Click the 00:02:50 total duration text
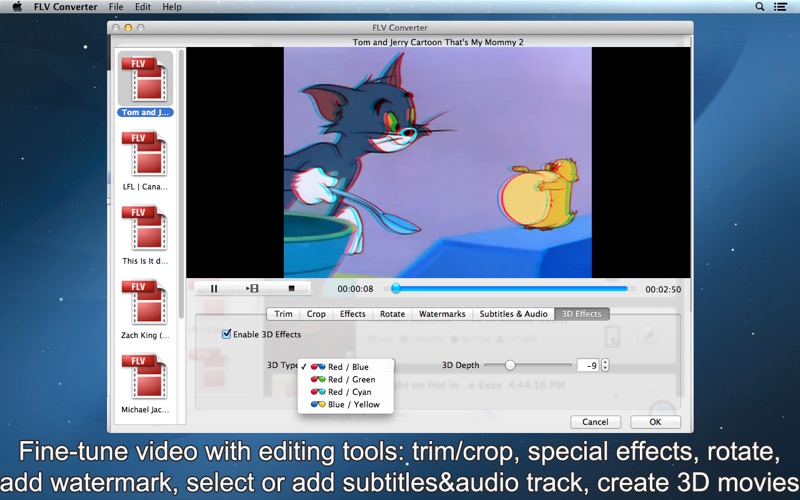 coord(663,289)
